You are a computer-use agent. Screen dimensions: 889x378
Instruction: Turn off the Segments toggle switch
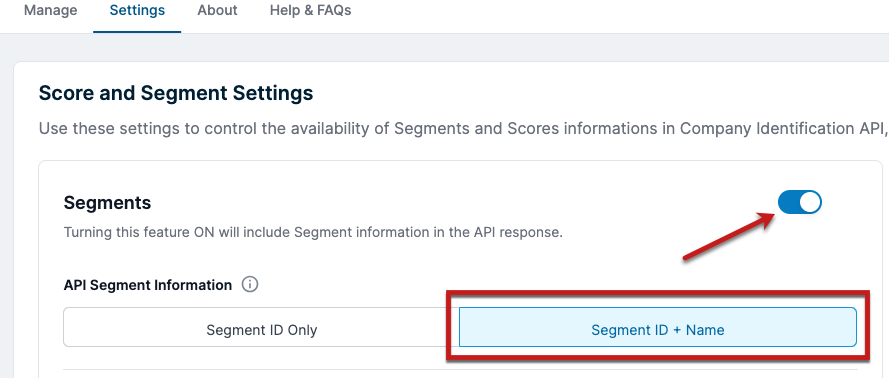point(799,202)
